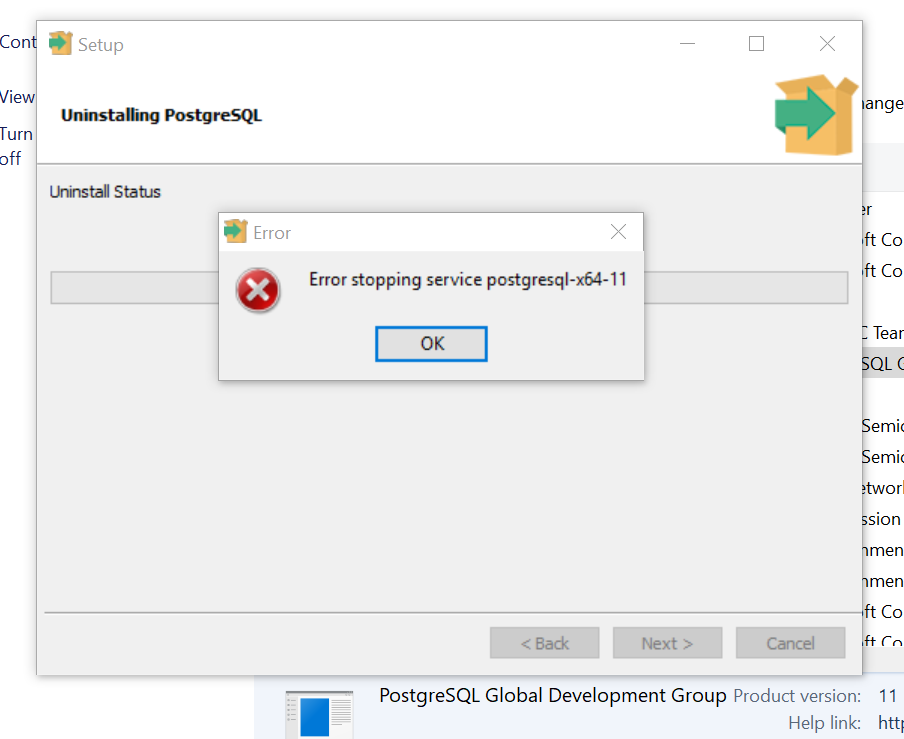Open the Help link URL
The height and width of the screenshot is (739, 904).
click(891, 722)
